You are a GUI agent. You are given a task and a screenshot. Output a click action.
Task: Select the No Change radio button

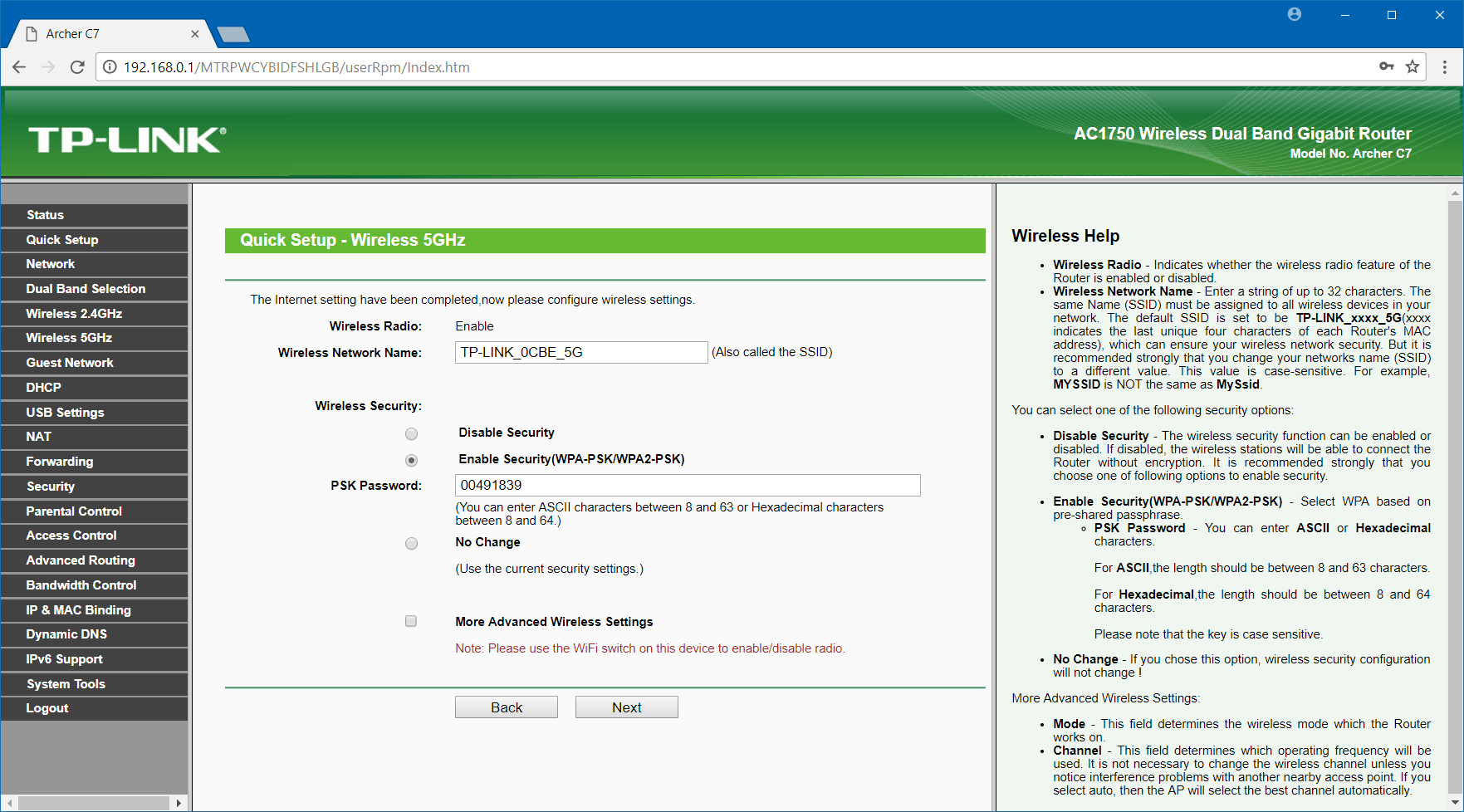[411, 543]
